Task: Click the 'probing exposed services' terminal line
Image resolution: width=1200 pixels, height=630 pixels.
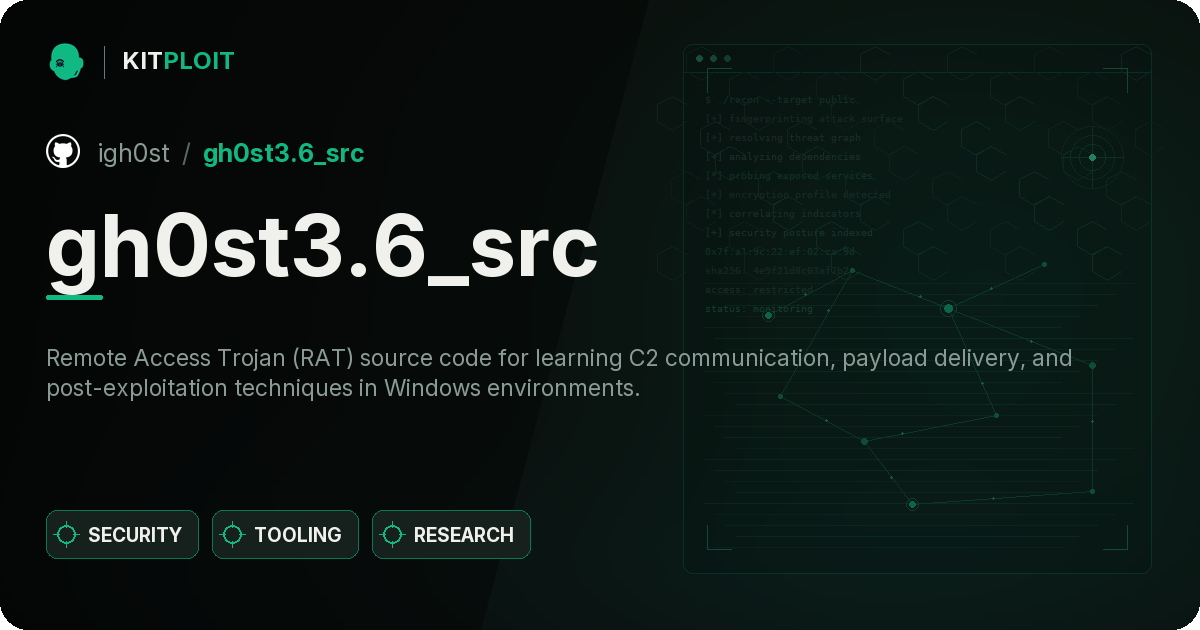Action: point(789,176)
